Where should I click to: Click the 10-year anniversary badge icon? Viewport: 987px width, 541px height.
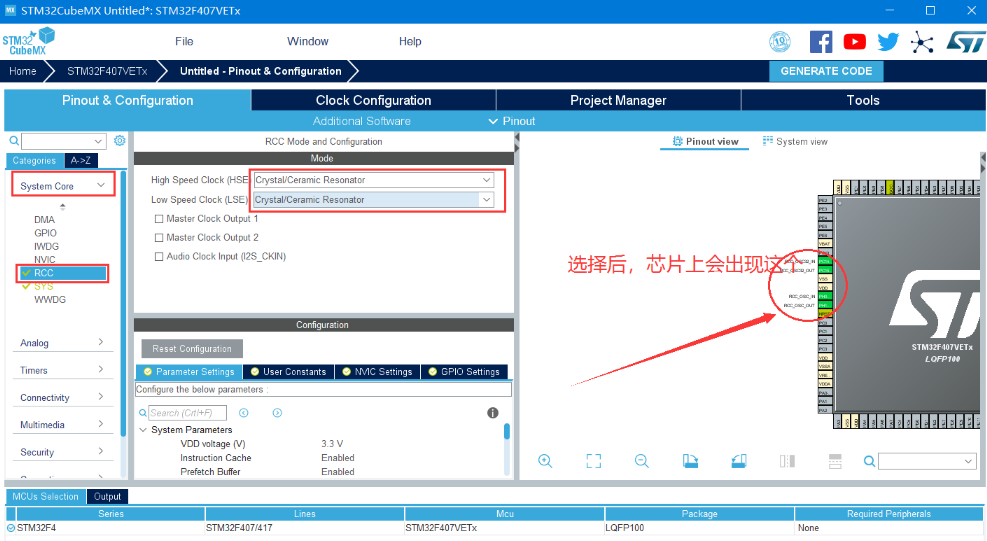tap(780, 42)
